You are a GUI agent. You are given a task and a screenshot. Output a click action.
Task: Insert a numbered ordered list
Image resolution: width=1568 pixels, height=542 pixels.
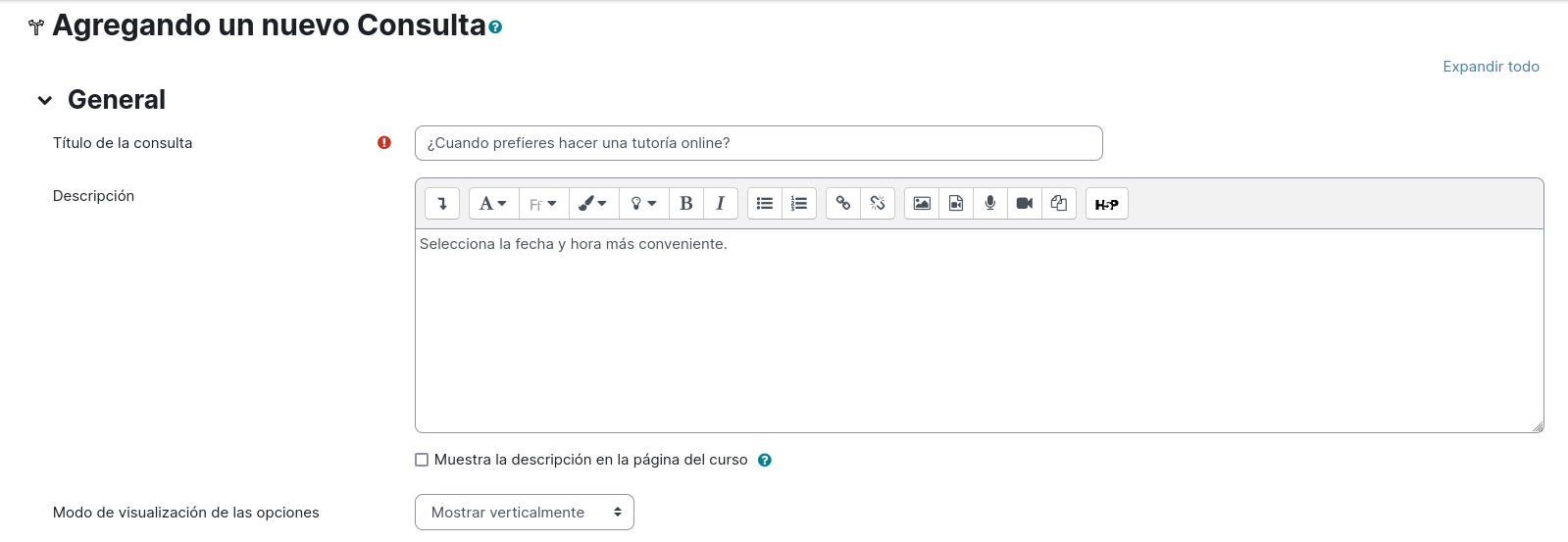pos(799,204)
